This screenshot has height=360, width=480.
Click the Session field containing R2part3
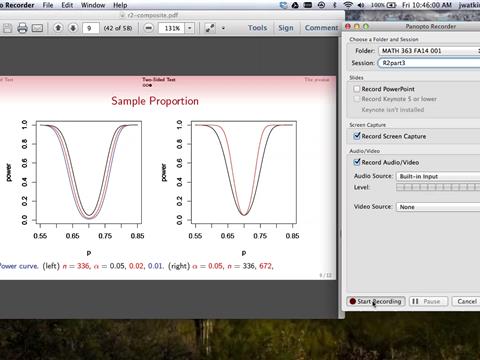click(429, 63)
